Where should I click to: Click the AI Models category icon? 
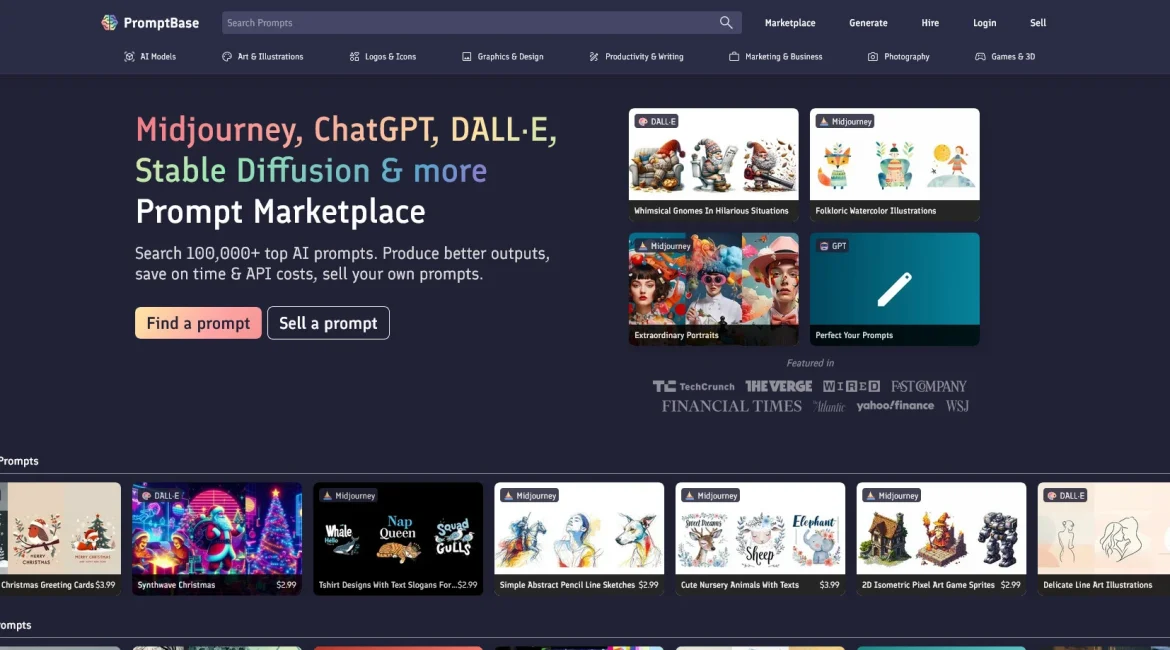click(x=129, y=57)
